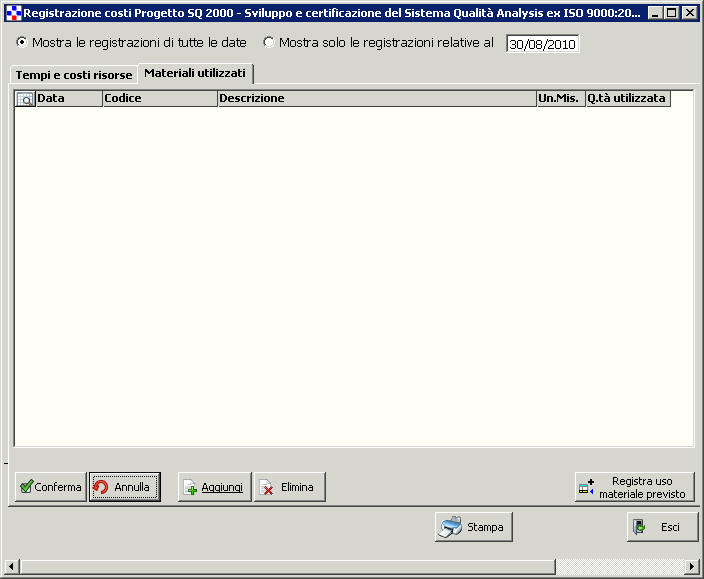
Task: Open Registra uso materiale previsto
Action: pyautogui.click(x=635, y=487)
